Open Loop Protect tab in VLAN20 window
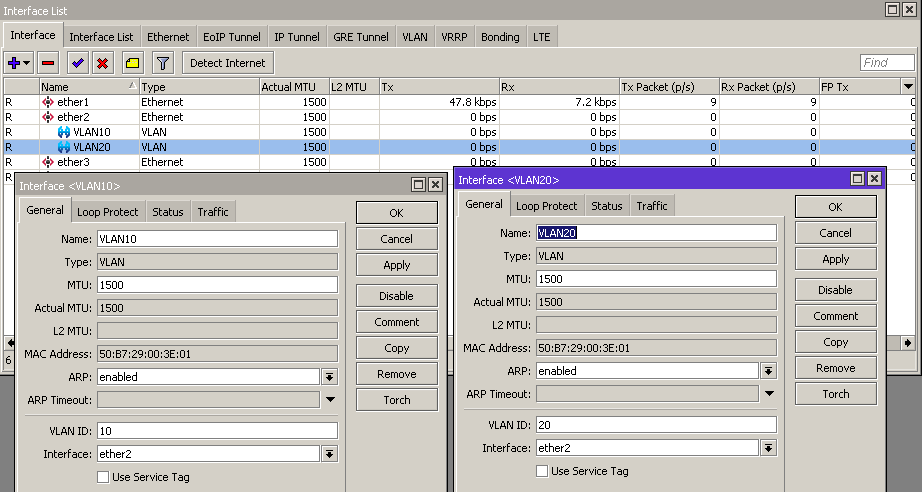 tap(547, 206)
